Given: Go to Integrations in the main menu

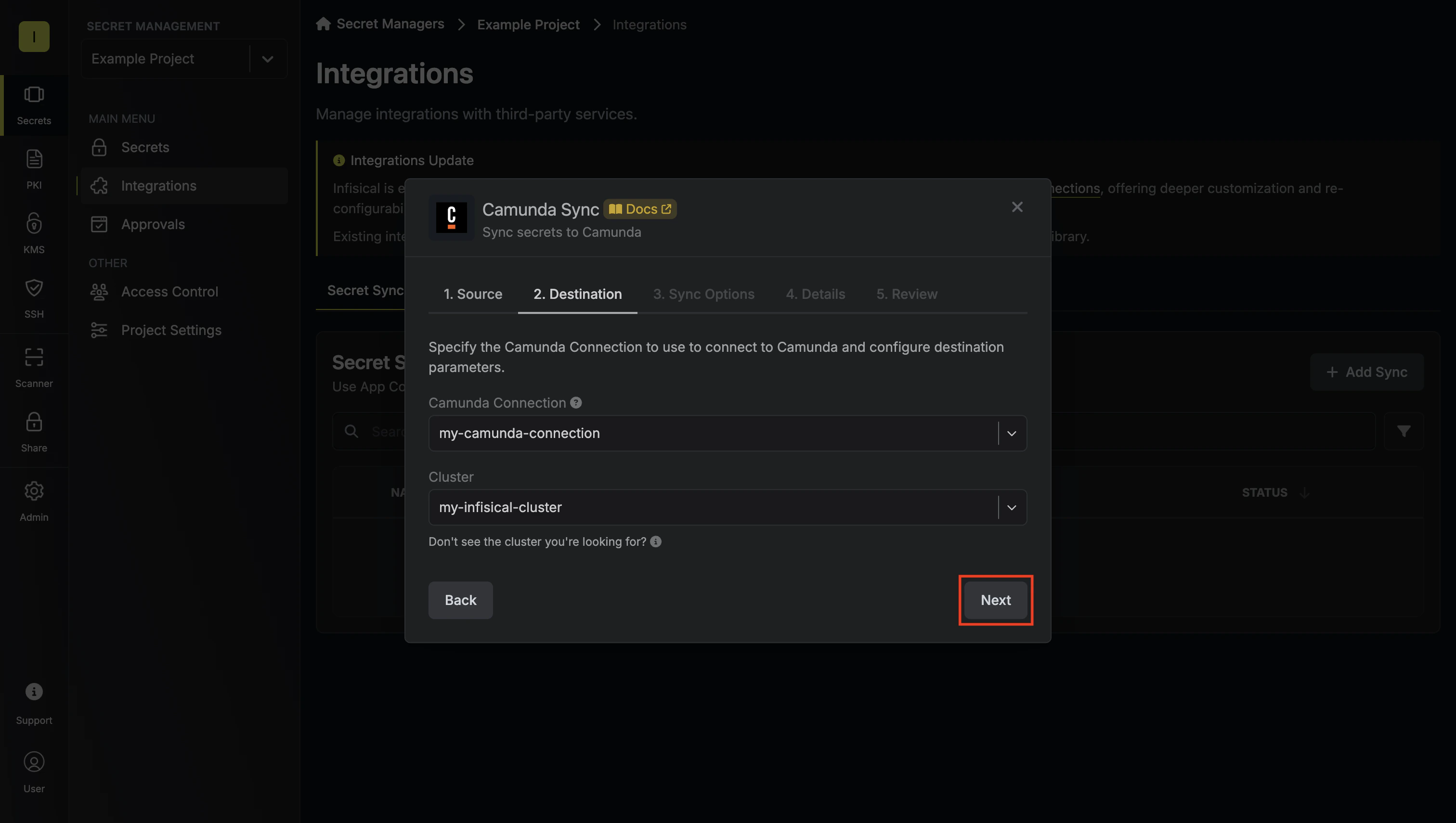Looking at the screenshot, I should tap(184, 185).
